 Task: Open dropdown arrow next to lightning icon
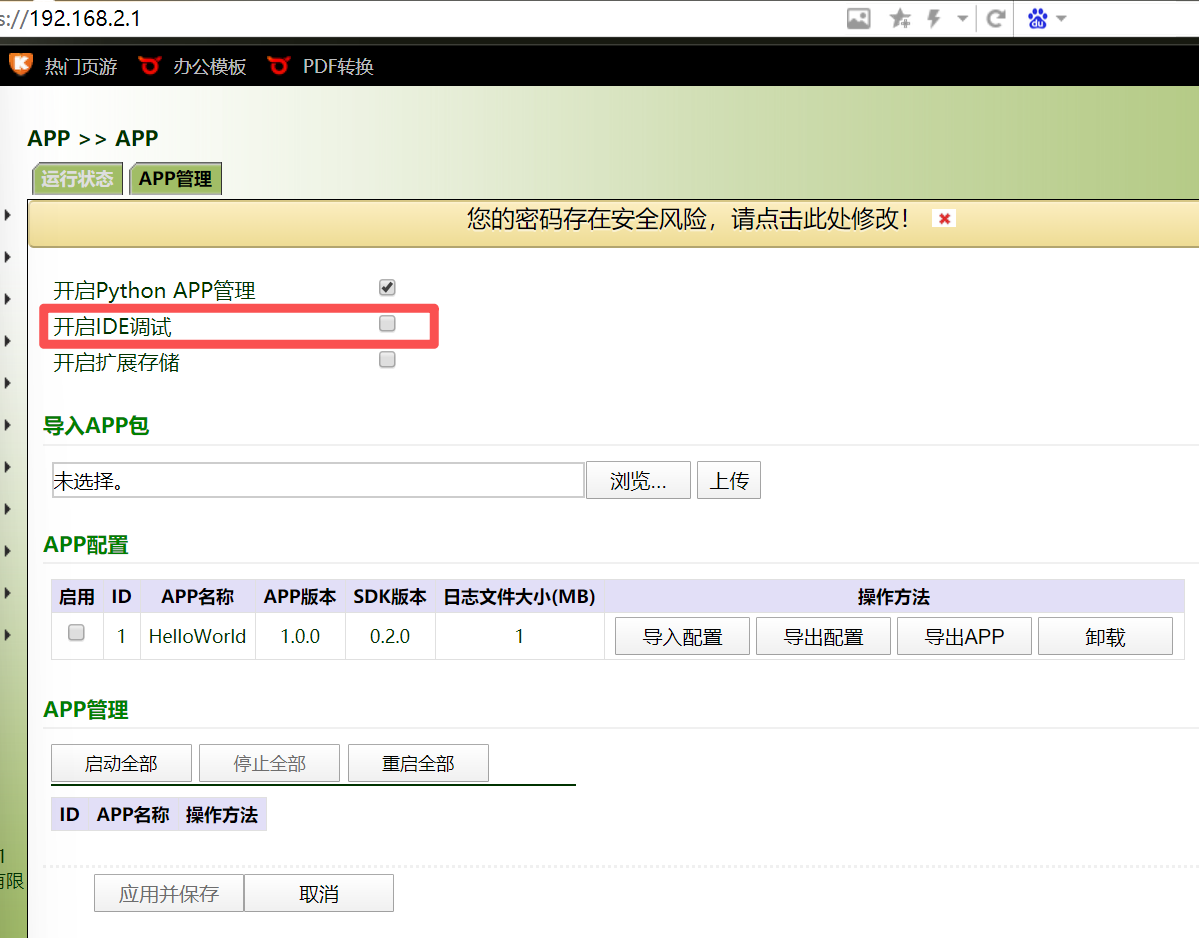(962, 18)
